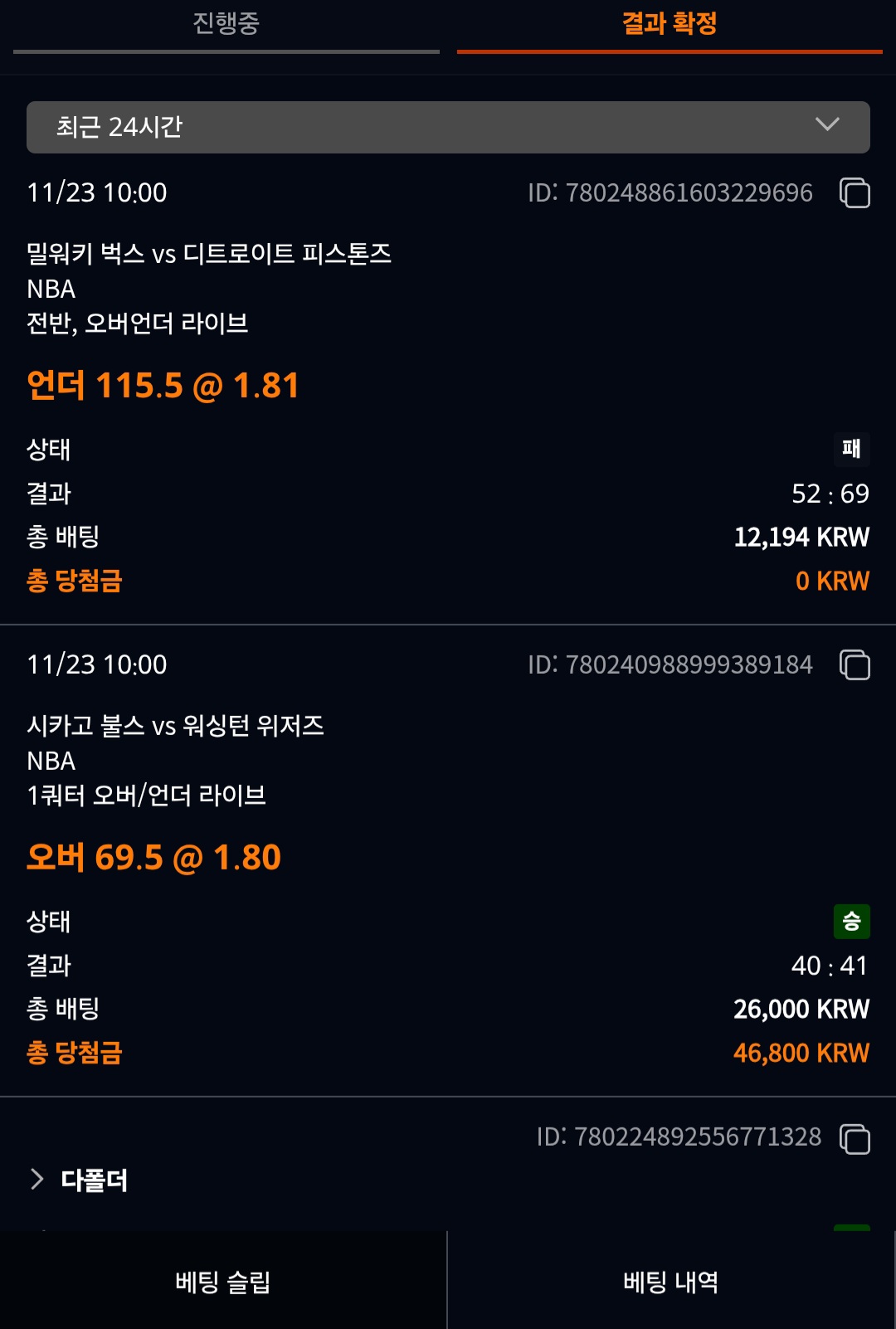Open the 시카고 불스 vs 워싱턴 위저즈 match
Image resolution: width=896 pixels, height=1329 pixels.
(x=175, y=726)
